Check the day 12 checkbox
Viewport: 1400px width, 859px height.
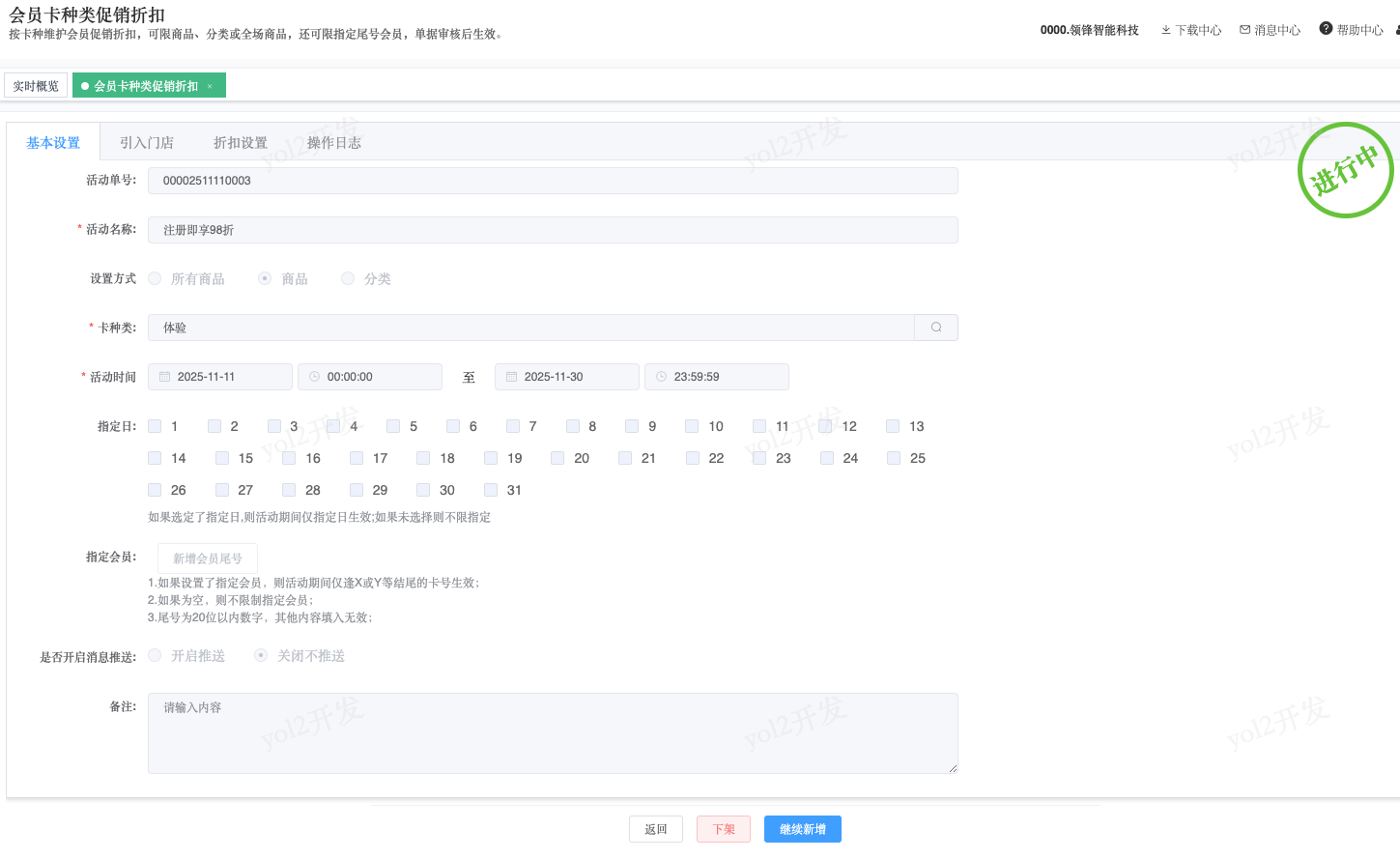tap(825, 426)
